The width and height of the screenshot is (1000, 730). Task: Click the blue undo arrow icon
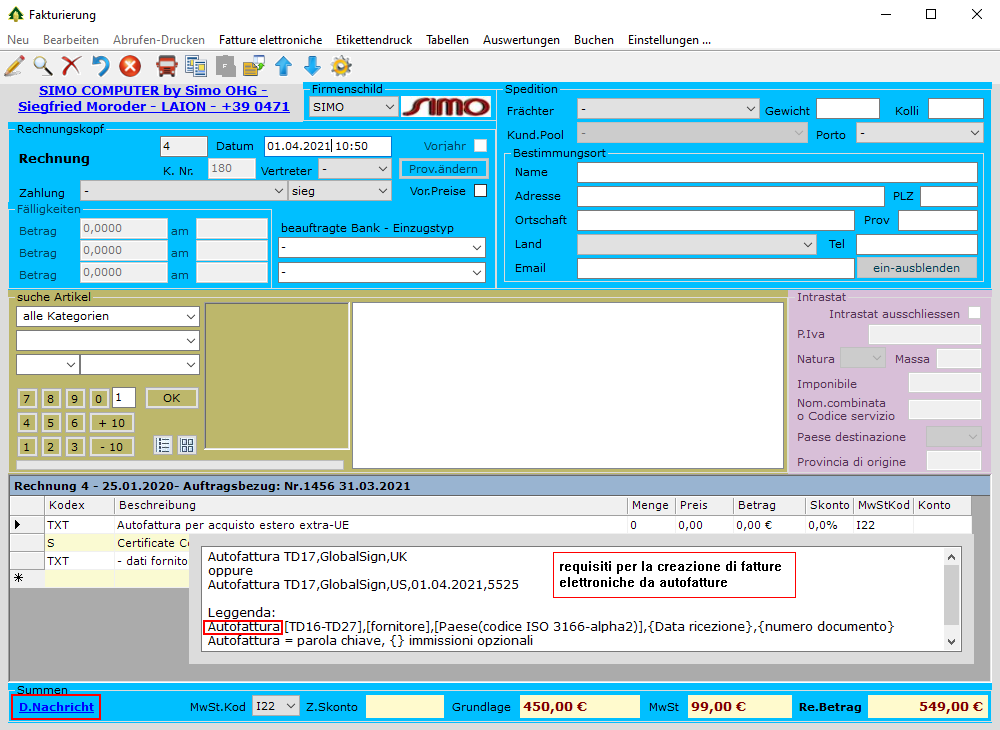(x=100, y=66)
